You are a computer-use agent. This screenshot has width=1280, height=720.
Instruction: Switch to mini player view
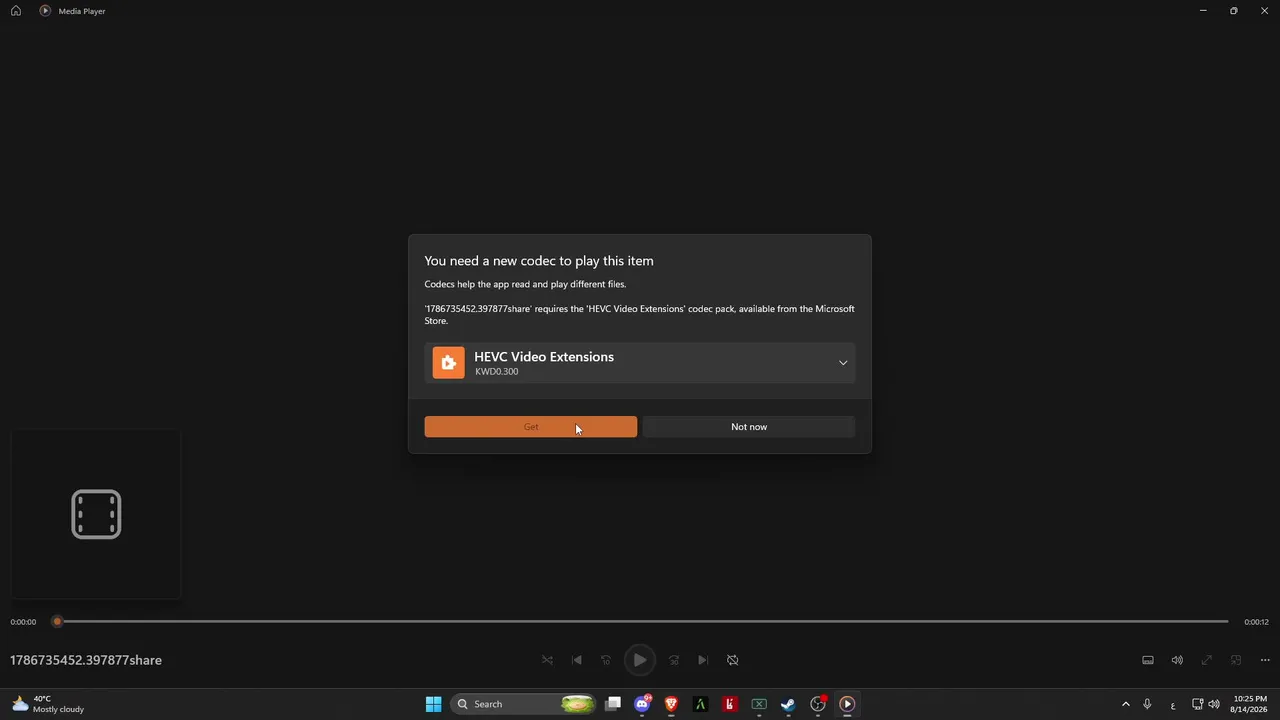click(1236, 660)
